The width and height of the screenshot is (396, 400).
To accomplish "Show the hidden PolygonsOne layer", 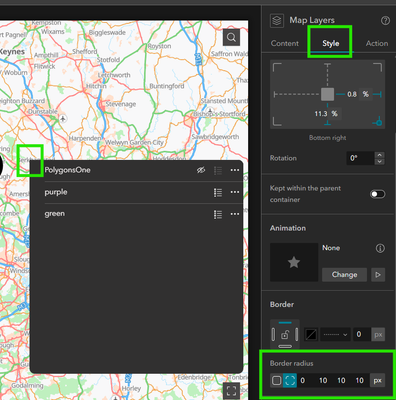I will coord(201,170).
